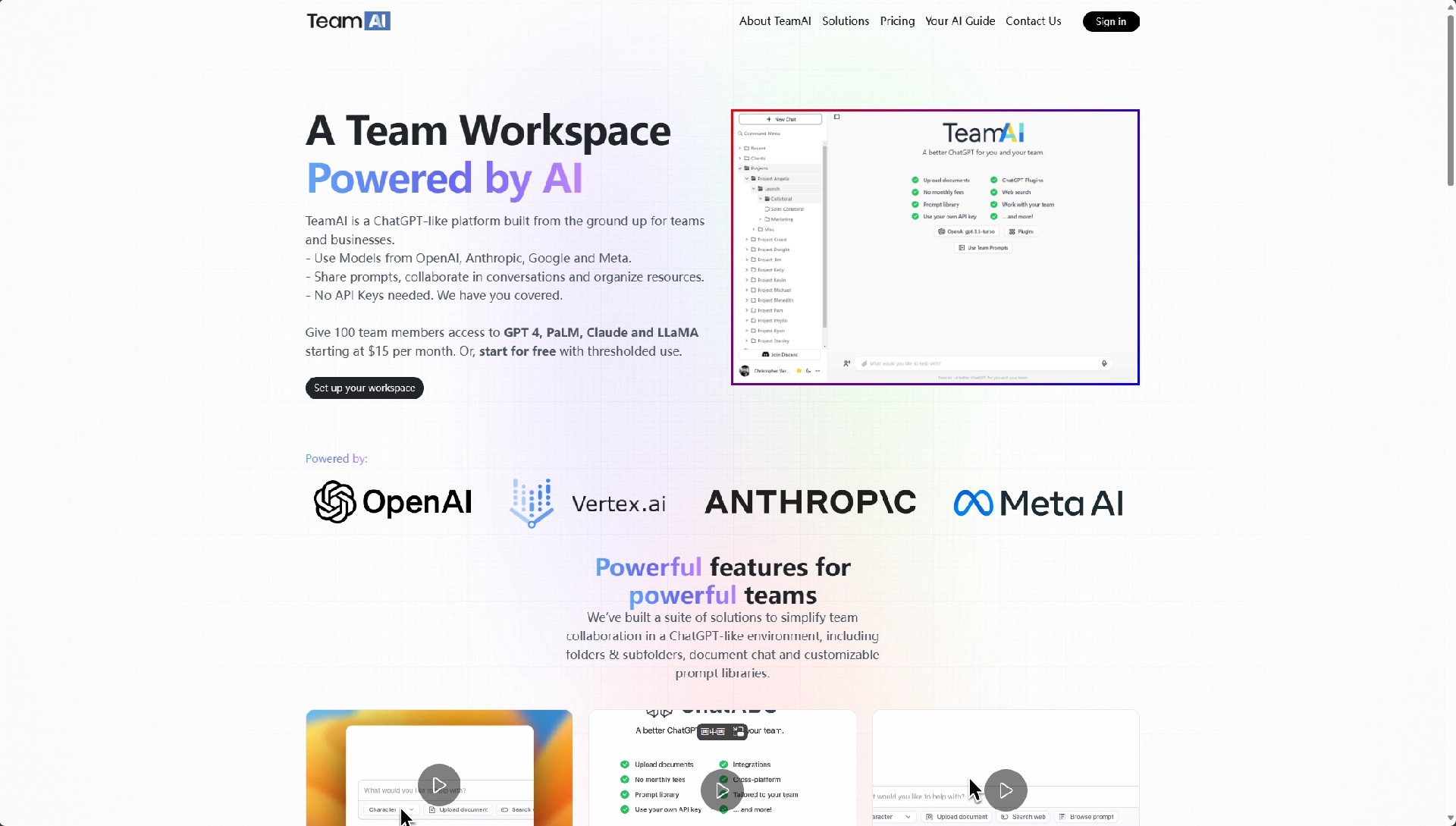Click the sidebar toggle icon in preview
Screen dimensions: 1456x826
point(837,117)
